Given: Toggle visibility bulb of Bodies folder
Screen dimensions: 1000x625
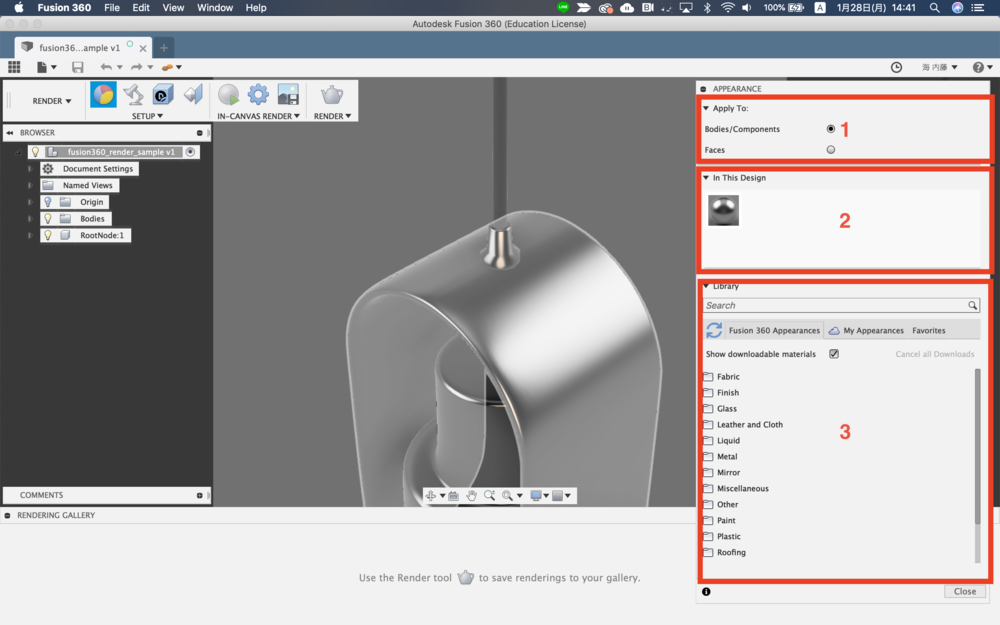Looking at the screenshot, I should (47, 218).
